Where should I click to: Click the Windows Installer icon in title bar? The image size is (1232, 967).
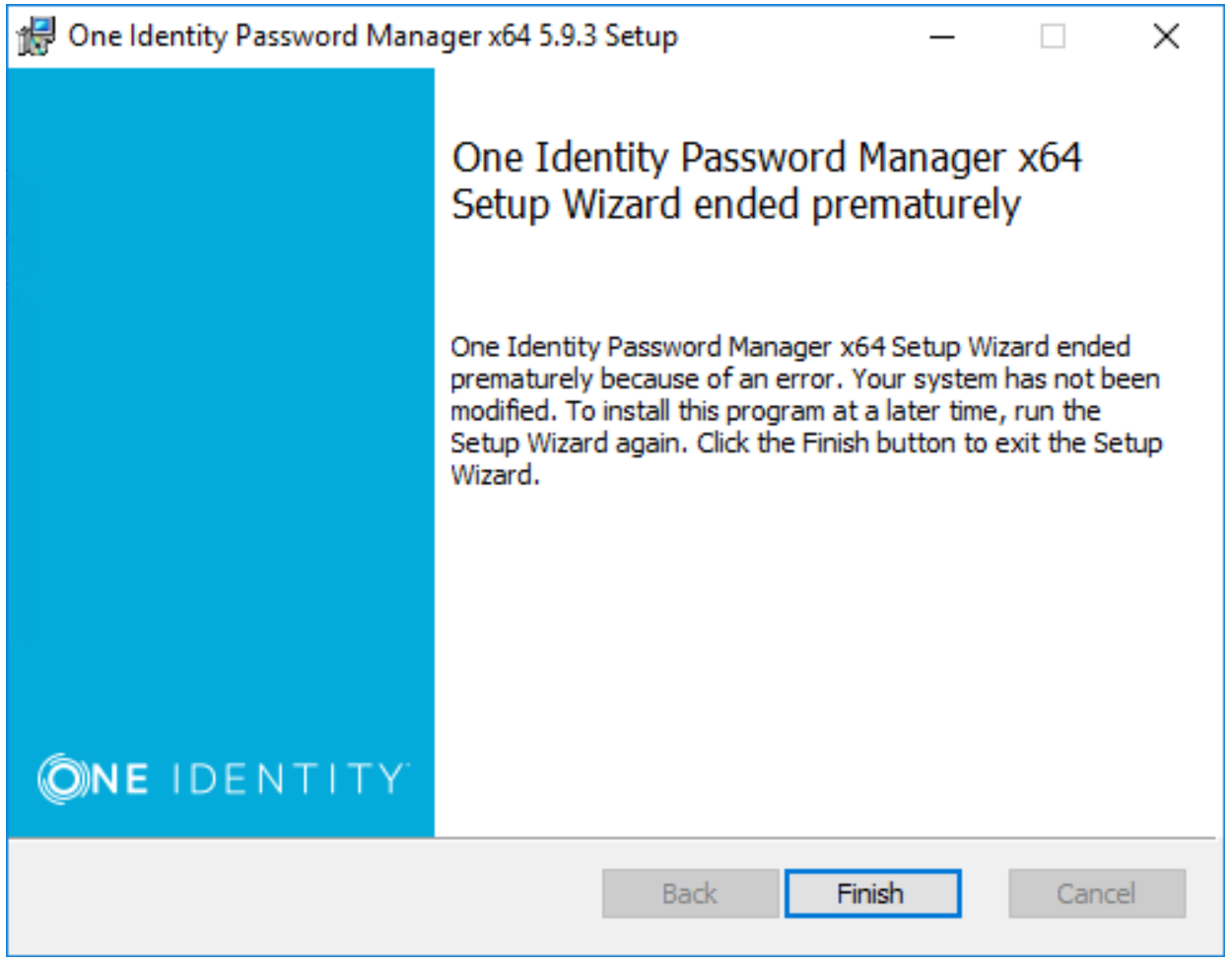click(x=35, y=33)
